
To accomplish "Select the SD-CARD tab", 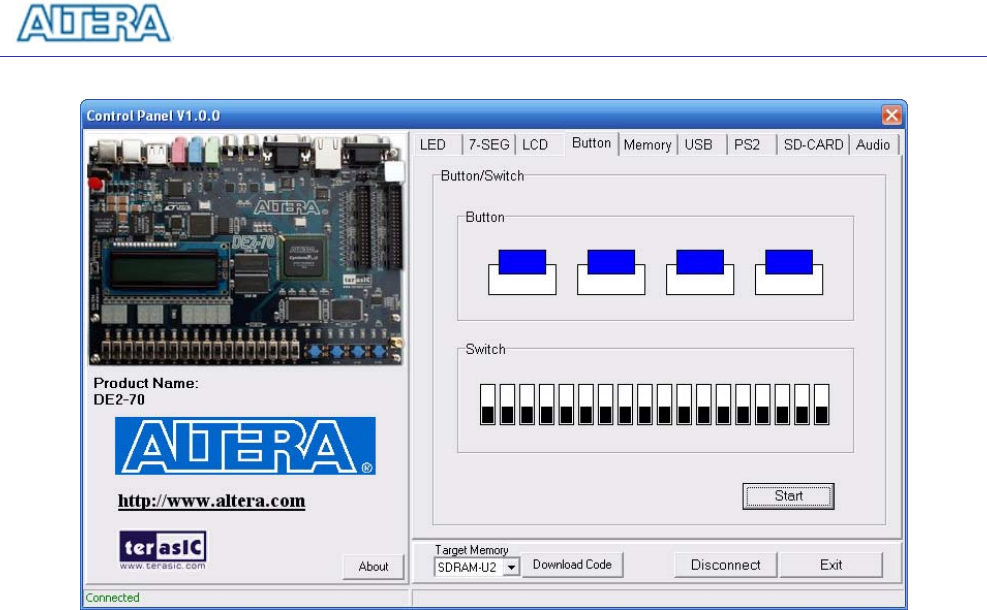I will click(x=813, y=145).
